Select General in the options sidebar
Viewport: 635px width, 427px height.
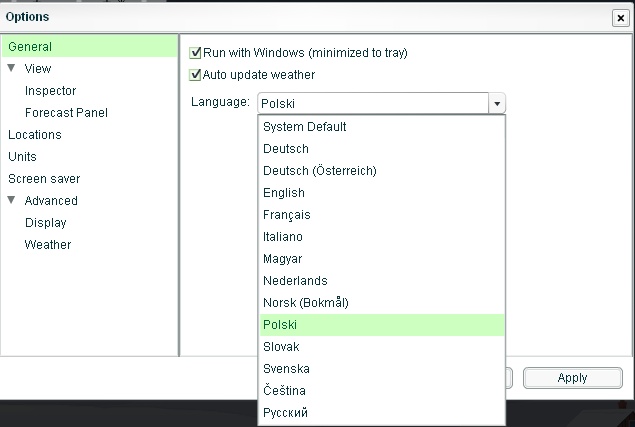coord(89,47)
